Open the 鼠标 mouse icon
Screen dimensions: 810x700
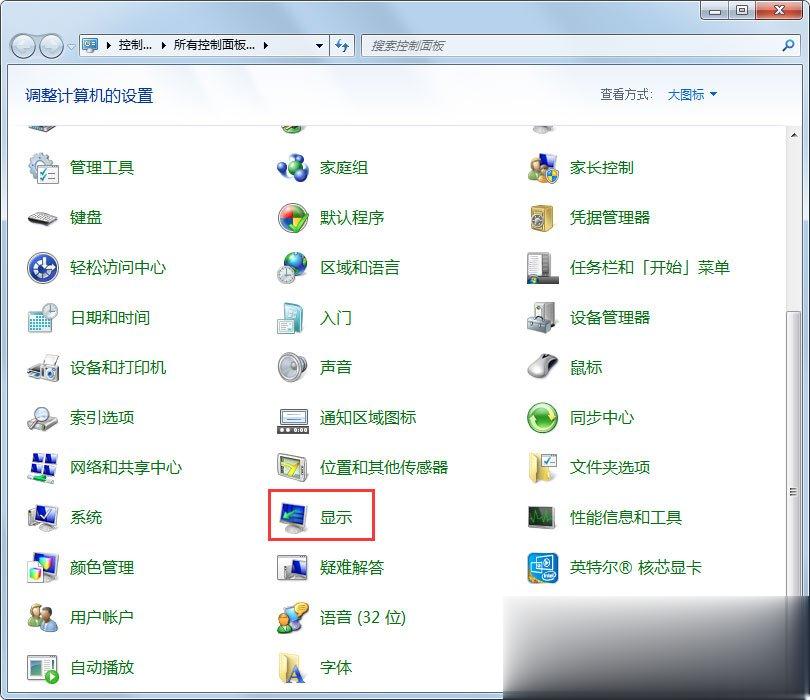543,366
